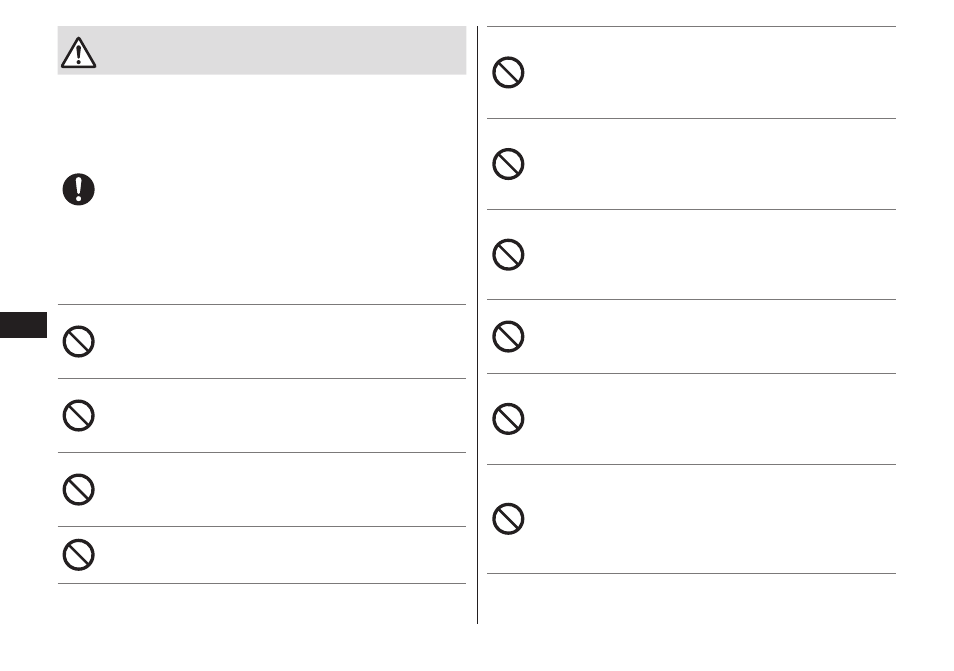Click the warning triangle icon in the gray header
The height and width of the screenshot is (671, 954).
click(78, 53)
